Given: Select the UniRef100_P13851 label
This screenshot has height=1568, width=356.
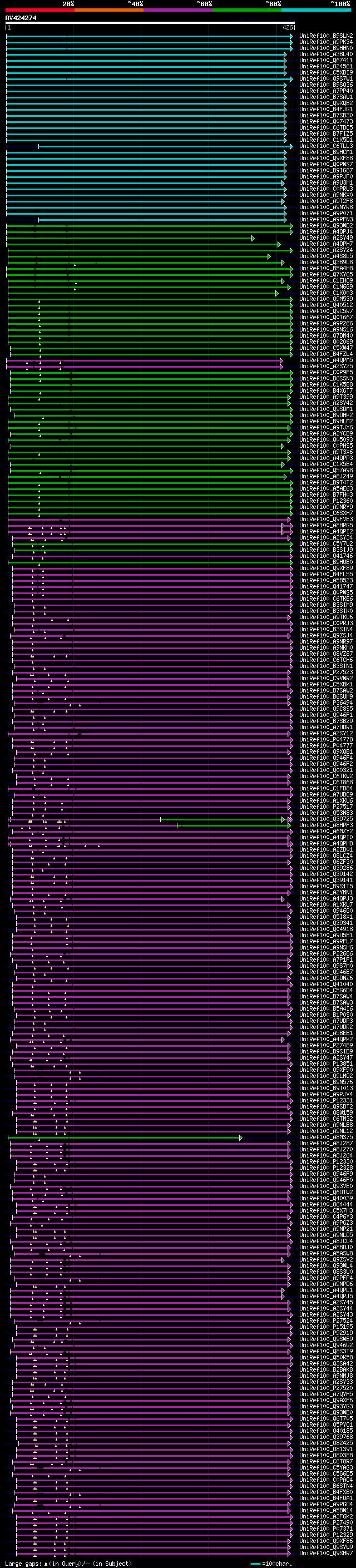Looking at the screenshot, I should [x=326, y=1064].
